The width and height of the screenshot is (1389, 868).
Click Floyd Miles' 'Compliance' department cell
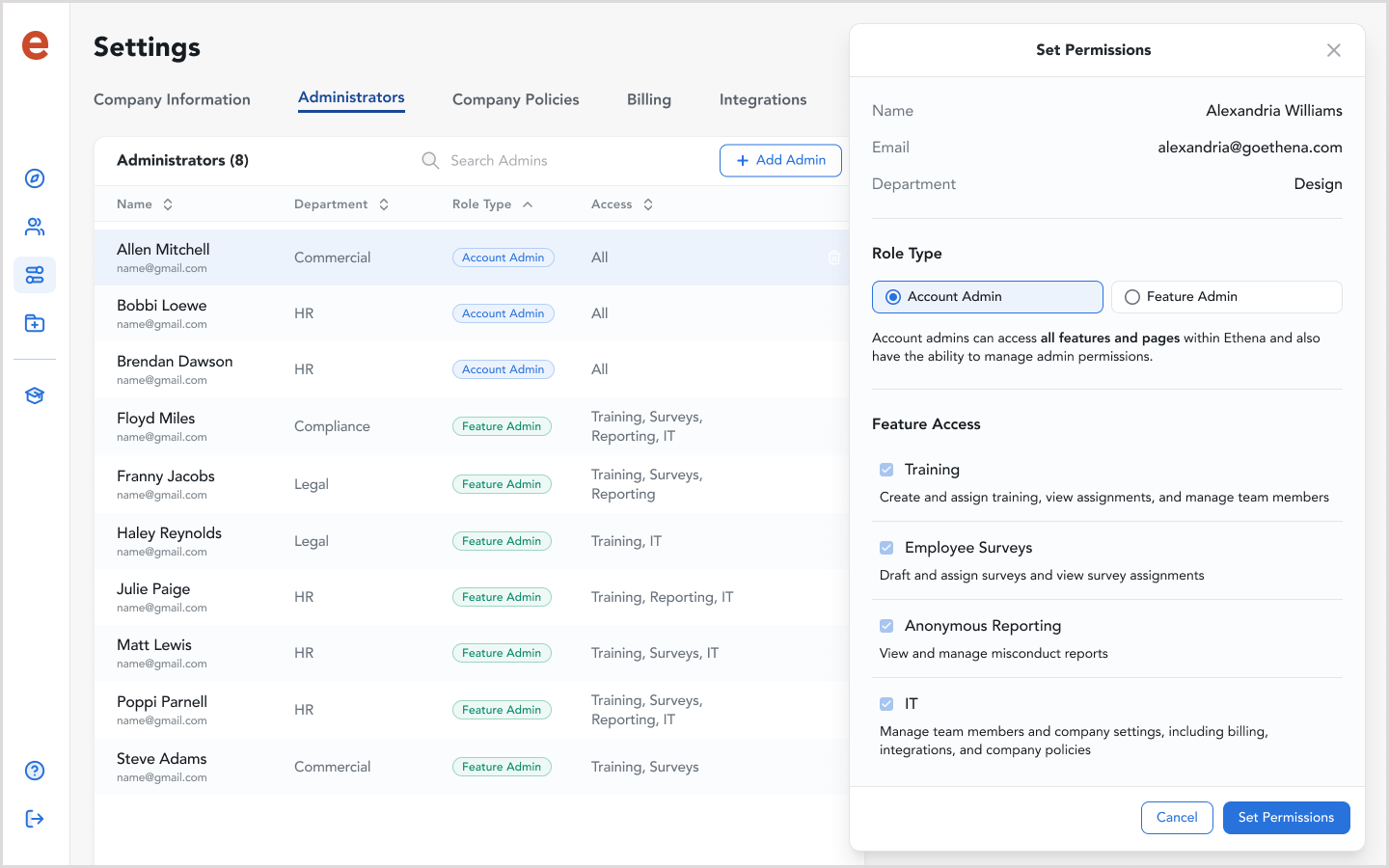(x=332, y=426)
